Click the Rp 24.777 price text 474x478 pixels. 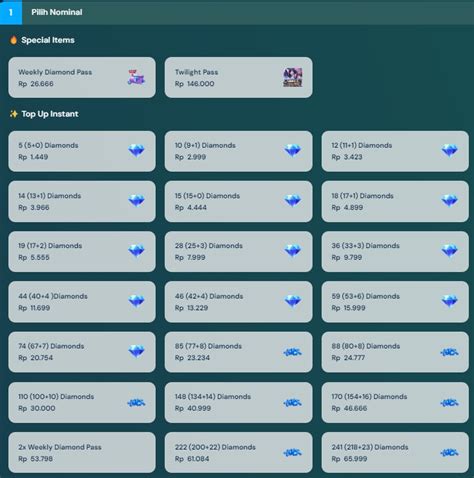pyautogui.click(x=348, y=358)
